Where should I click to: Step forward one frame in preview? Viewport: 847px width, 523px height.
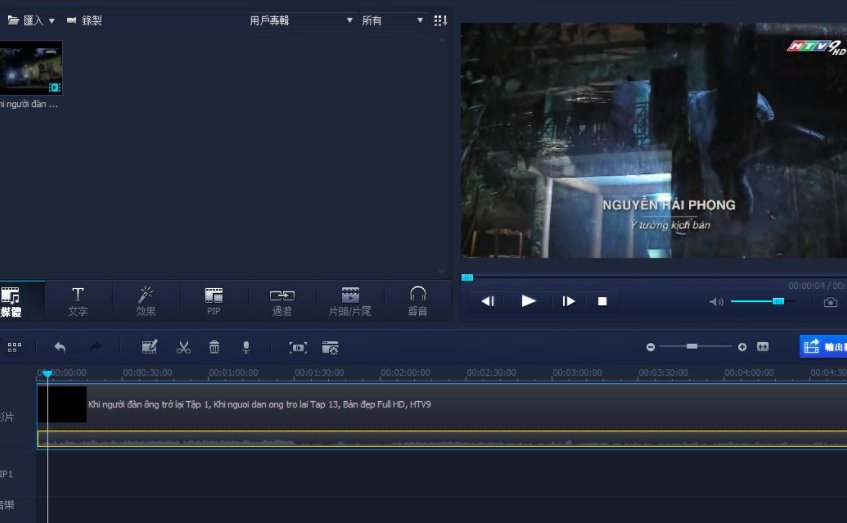click(x=568, y=301)
